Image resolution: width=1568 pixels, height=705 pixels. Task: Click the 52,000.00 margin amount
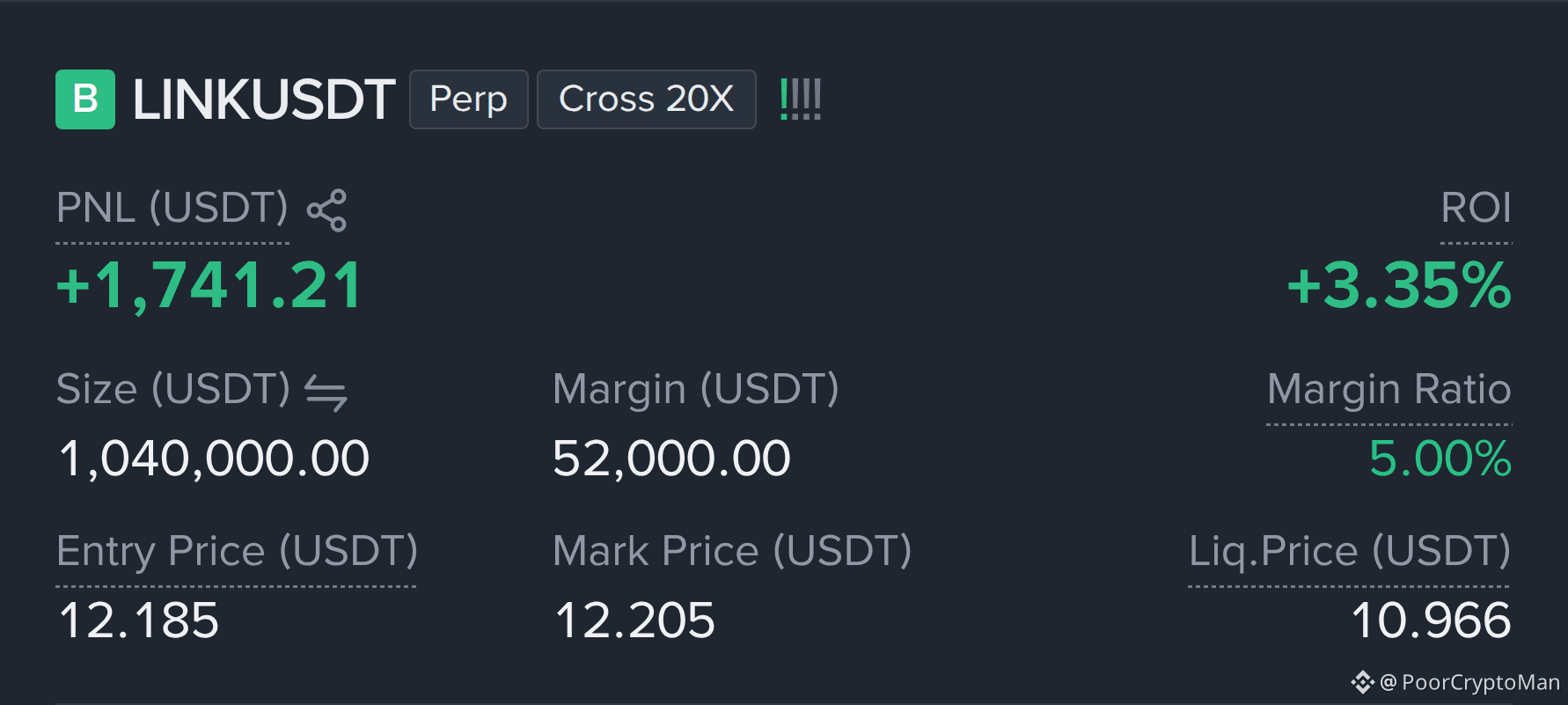[x=671, y=459]
